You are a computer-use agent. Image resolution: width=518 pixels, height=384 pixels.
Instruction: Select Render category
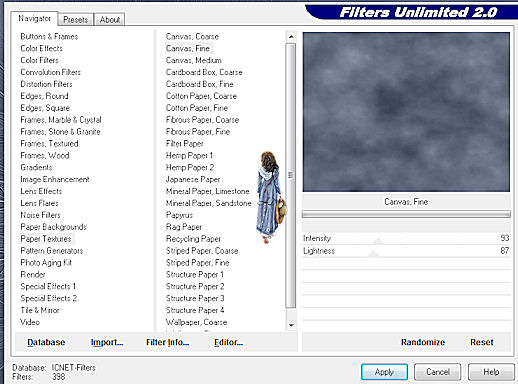click(x=33, y=275)
